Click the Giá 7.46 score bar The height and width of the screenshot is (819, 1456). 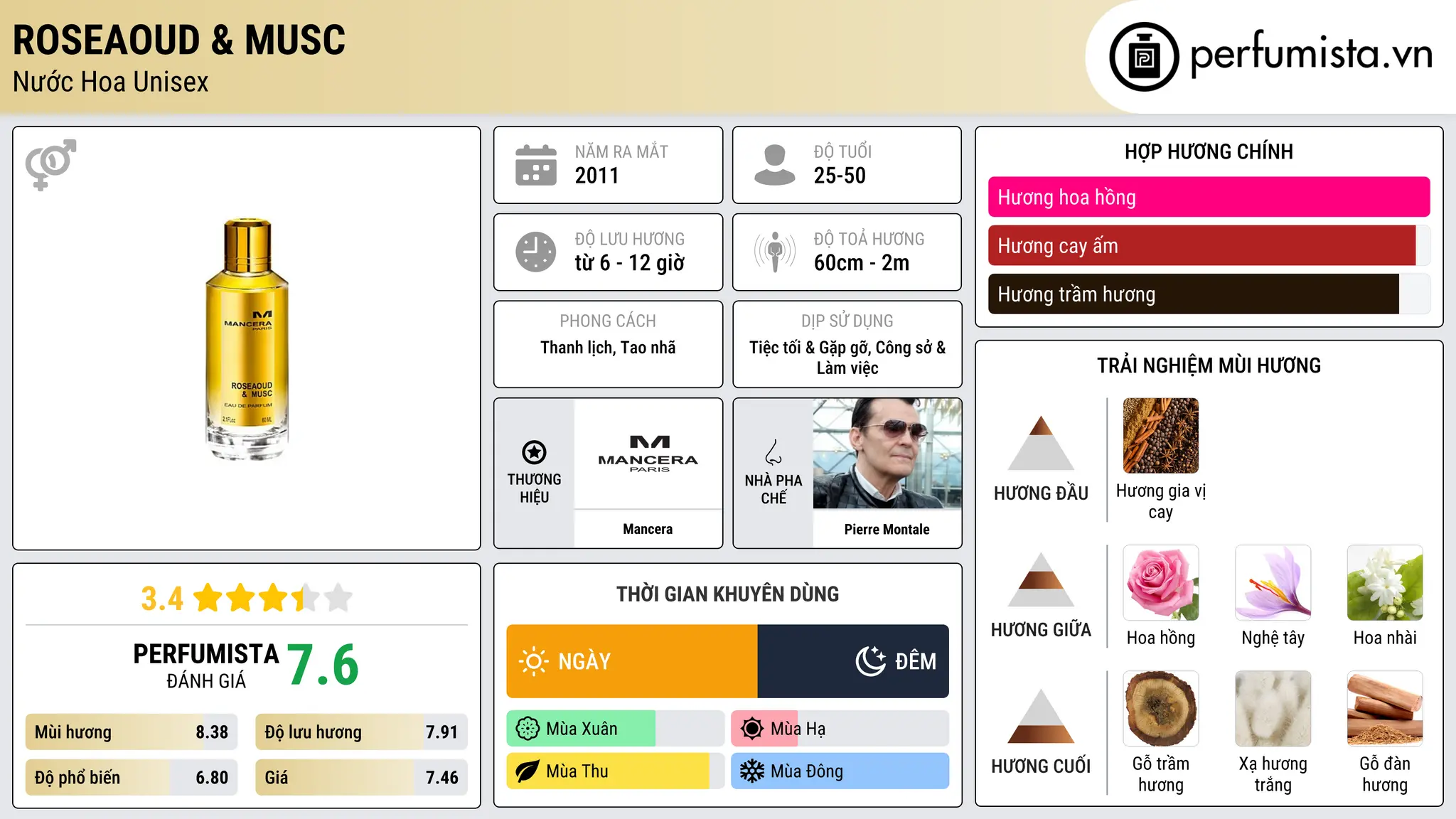(361, 778)
